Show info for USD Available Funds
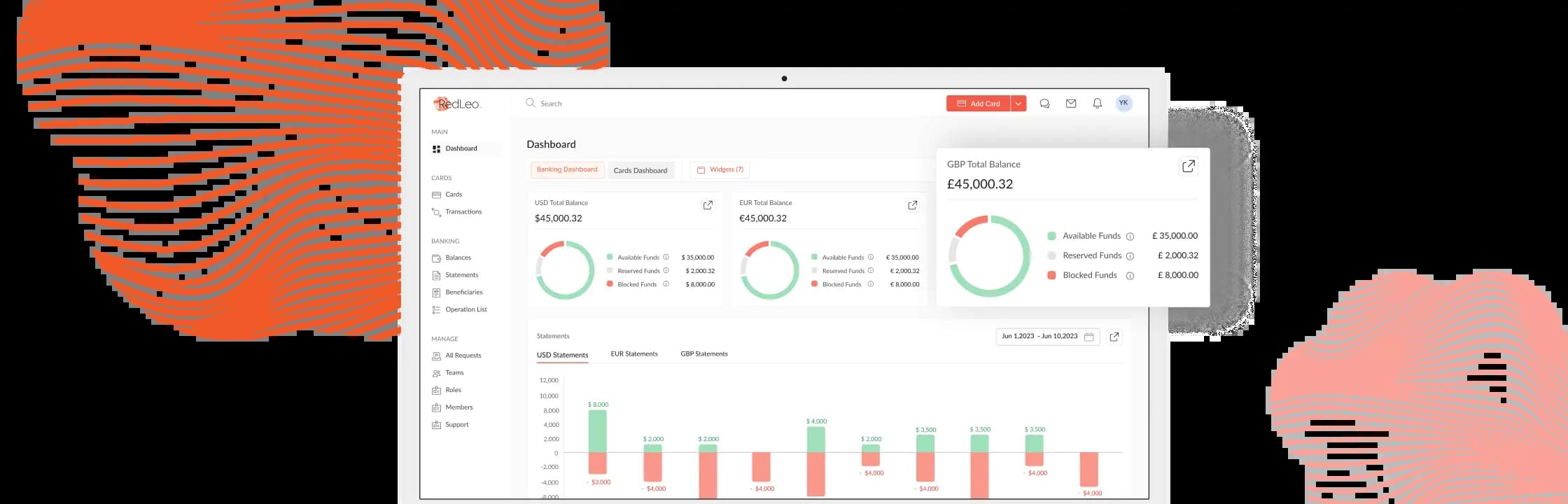 coord(666,257)
